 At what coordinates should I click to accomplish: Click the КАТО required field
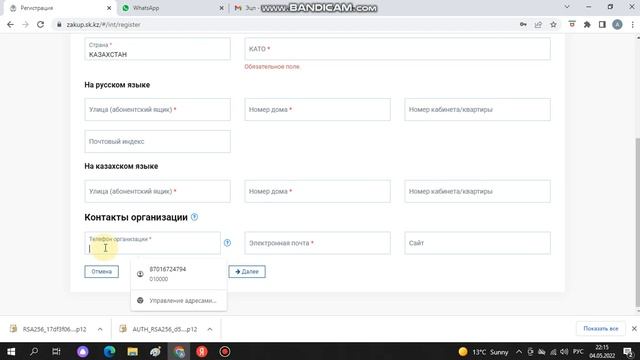coord(397,49)
